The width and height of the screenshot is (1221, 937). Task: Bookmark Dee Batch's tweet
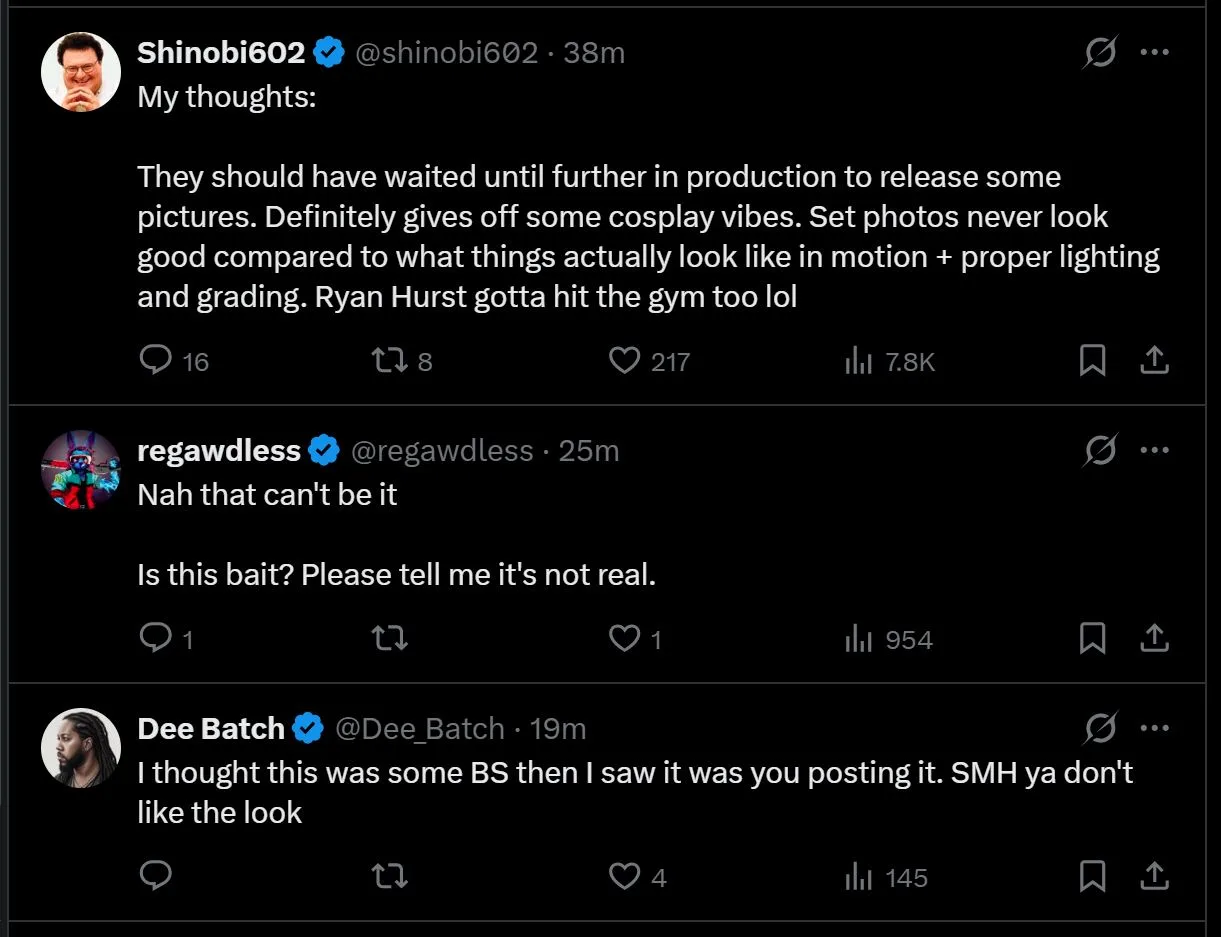[1092, 877]
